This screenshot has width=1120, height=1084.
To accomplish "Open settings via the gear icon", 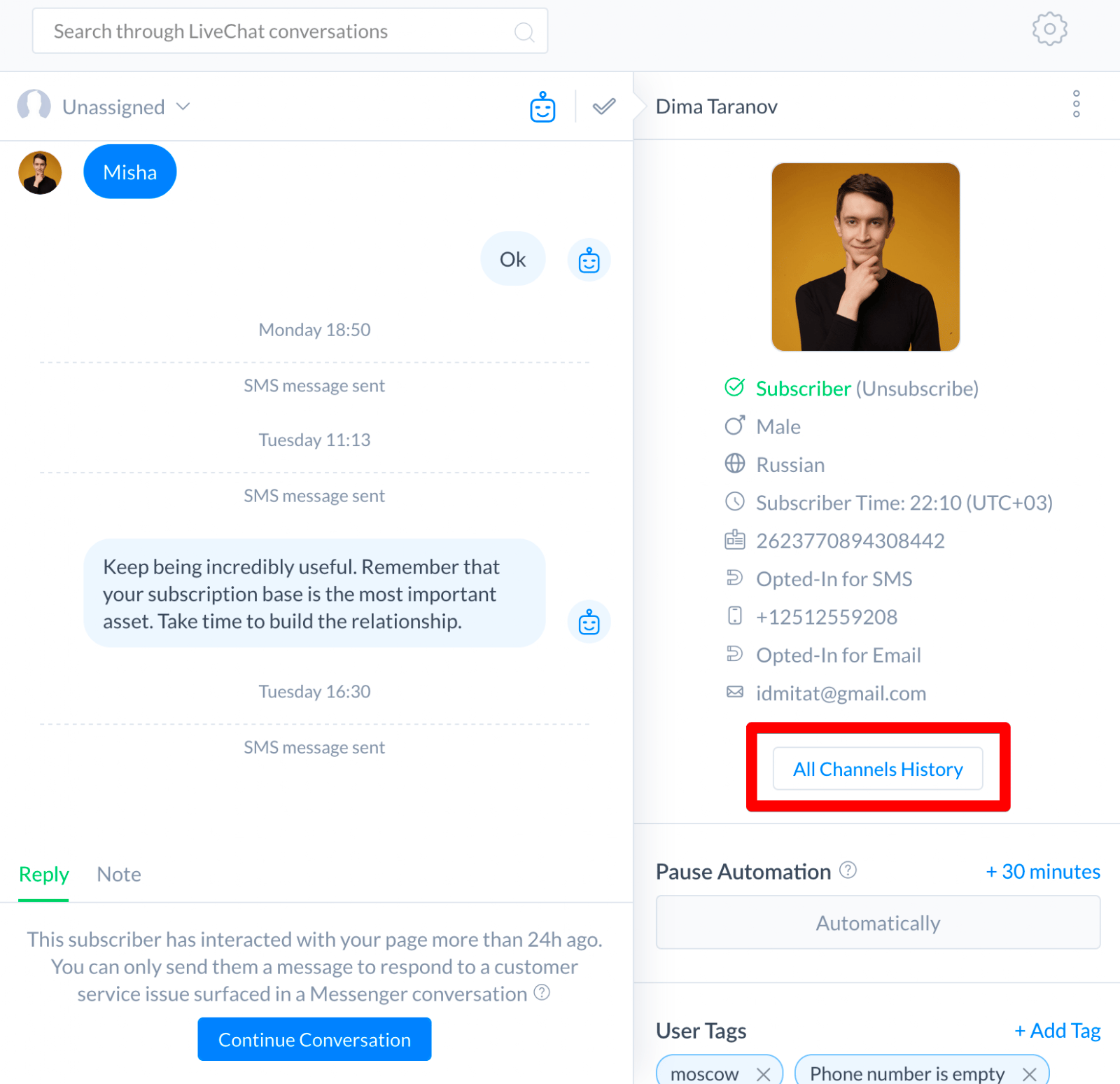I will [1049, 29].
